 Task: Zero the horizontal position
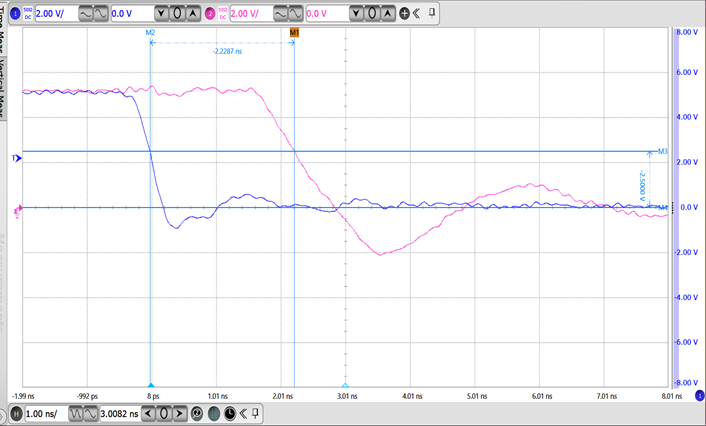[x=164, y=413]
